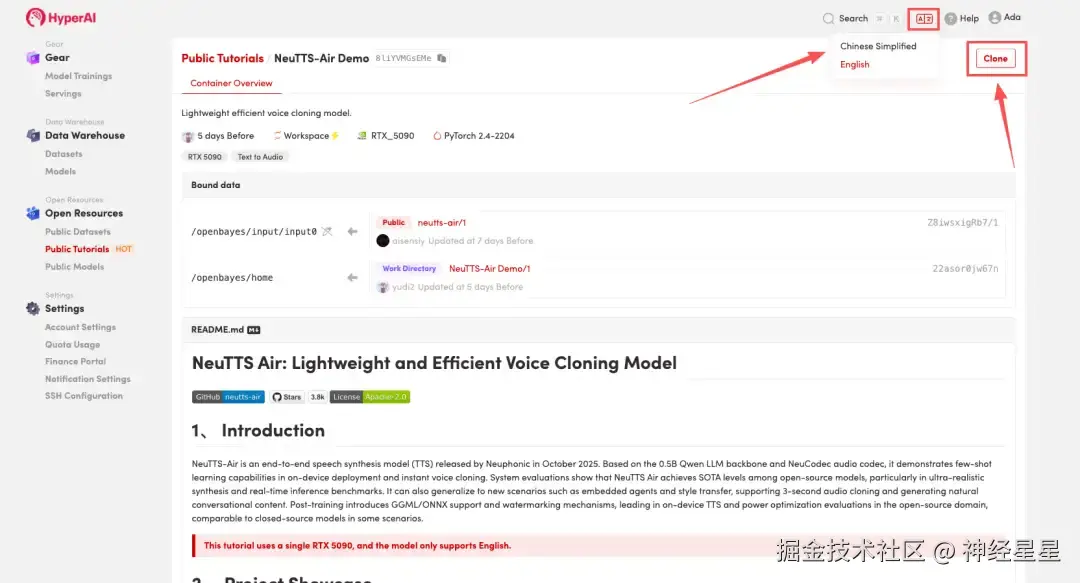
Task: Open Public Models in sidebar
Action: [74, 267]
